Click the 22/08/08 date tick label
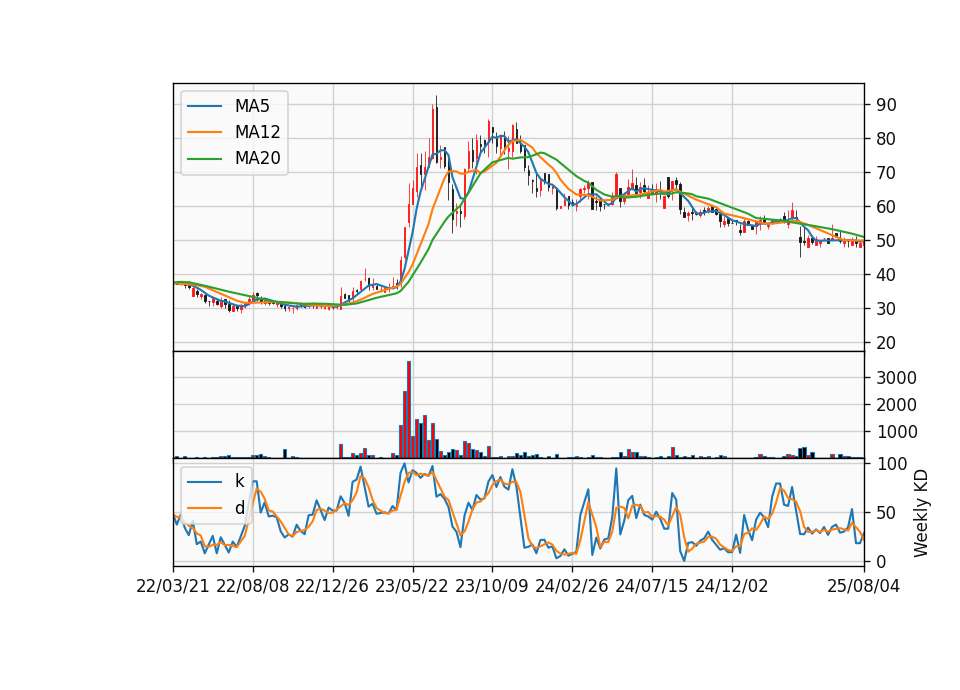Viewport: 960px width, 690px height. (253, 586)
